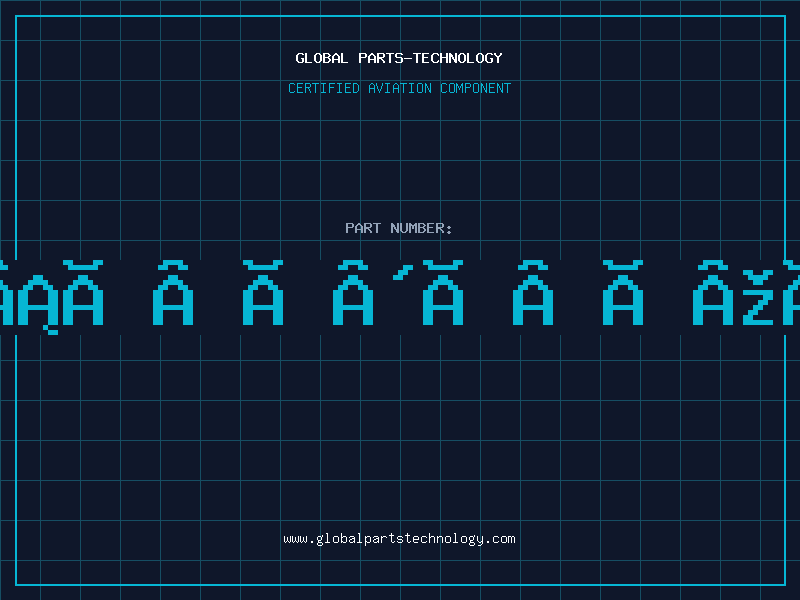
Task: Click the standalone acute accent mark
Action: point(403,272)
